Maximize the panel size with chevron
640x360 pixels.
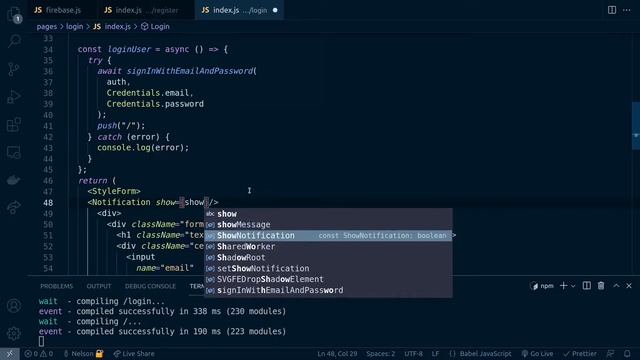tap(616, 286)
